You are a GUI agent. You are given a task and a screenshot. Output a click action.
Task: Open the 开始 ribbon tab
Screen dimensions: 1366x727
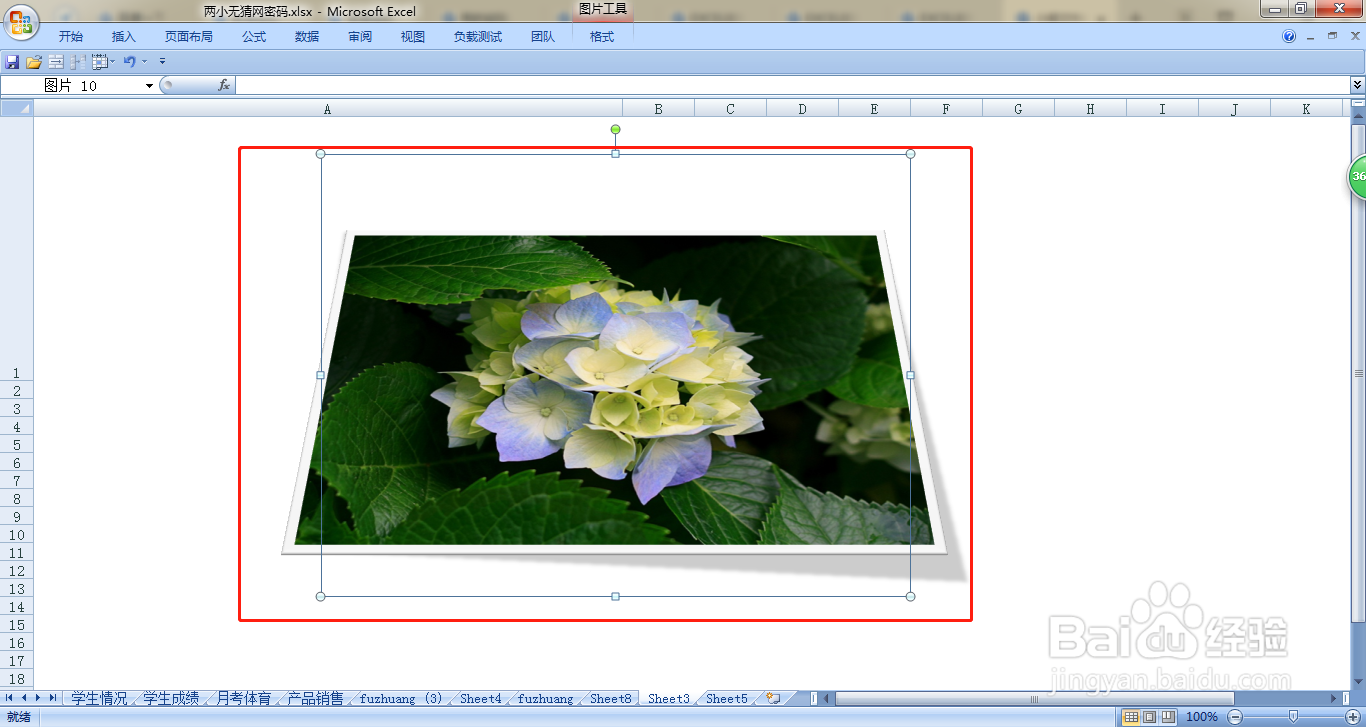click(x=71, y=36)
